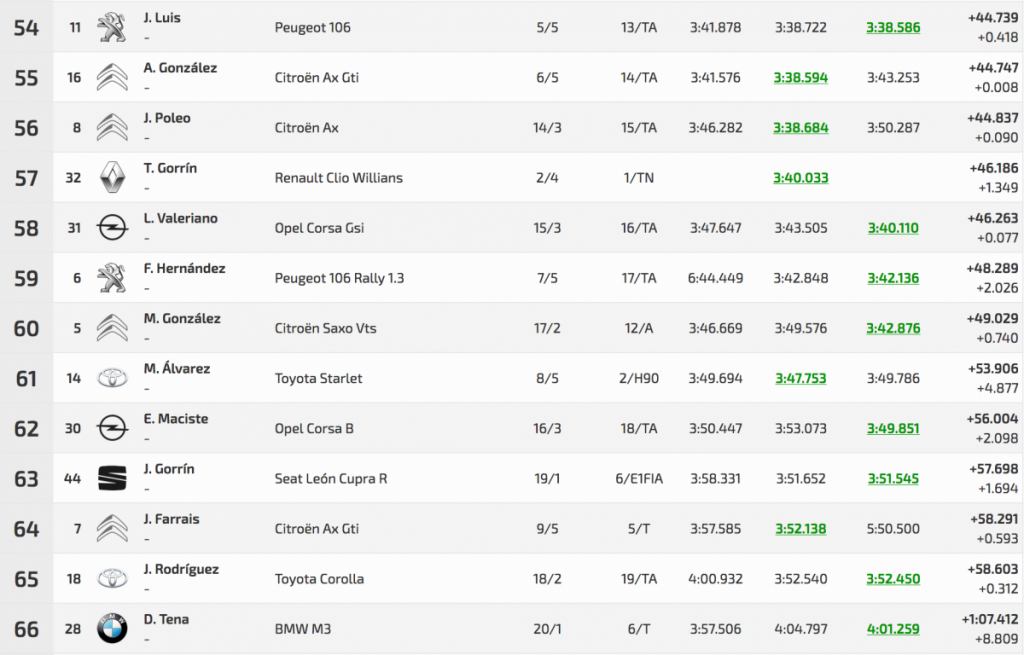Click the Renault Clio Willians car name
Image resolution: width=1024 pixels, height=655 pixels.
click(338, 178)
